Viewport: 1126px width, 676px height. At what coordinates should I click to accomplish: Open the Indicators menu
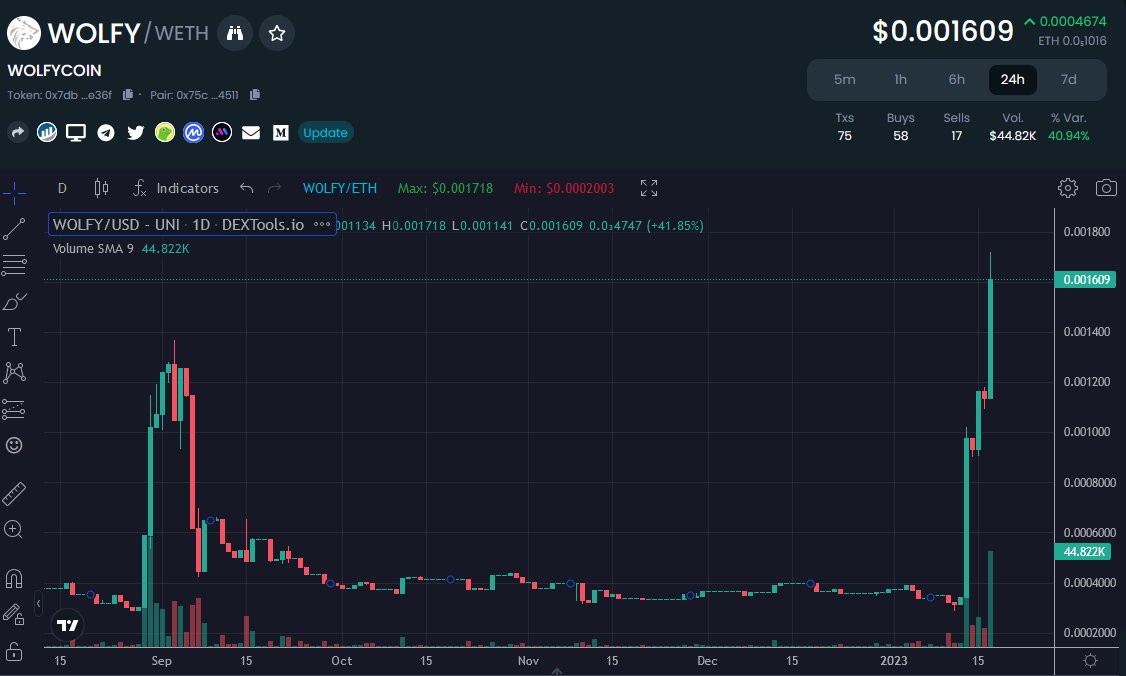pyautogui.click(x=176, y=188)
